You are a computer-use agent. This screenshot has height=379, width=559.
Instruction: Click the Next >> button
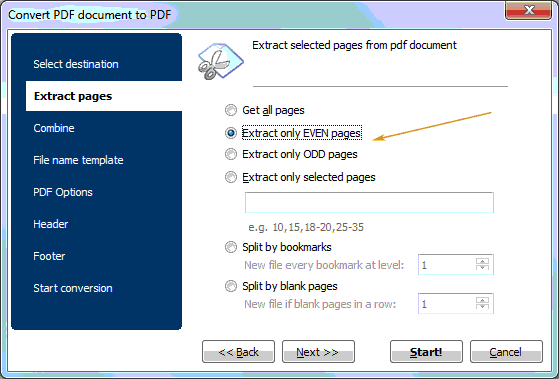318,352
